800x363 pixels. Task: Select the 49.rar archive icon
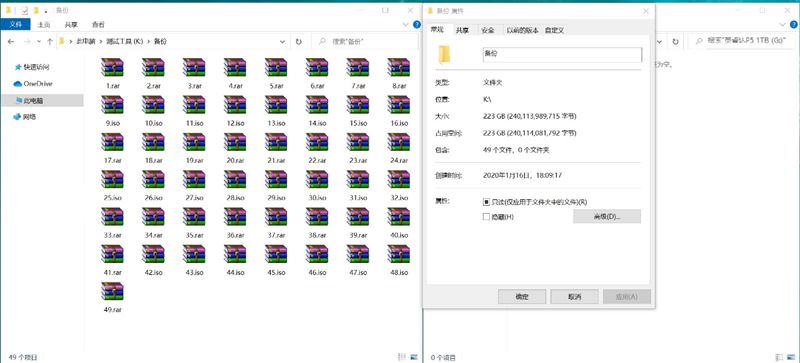click(112, 291)
